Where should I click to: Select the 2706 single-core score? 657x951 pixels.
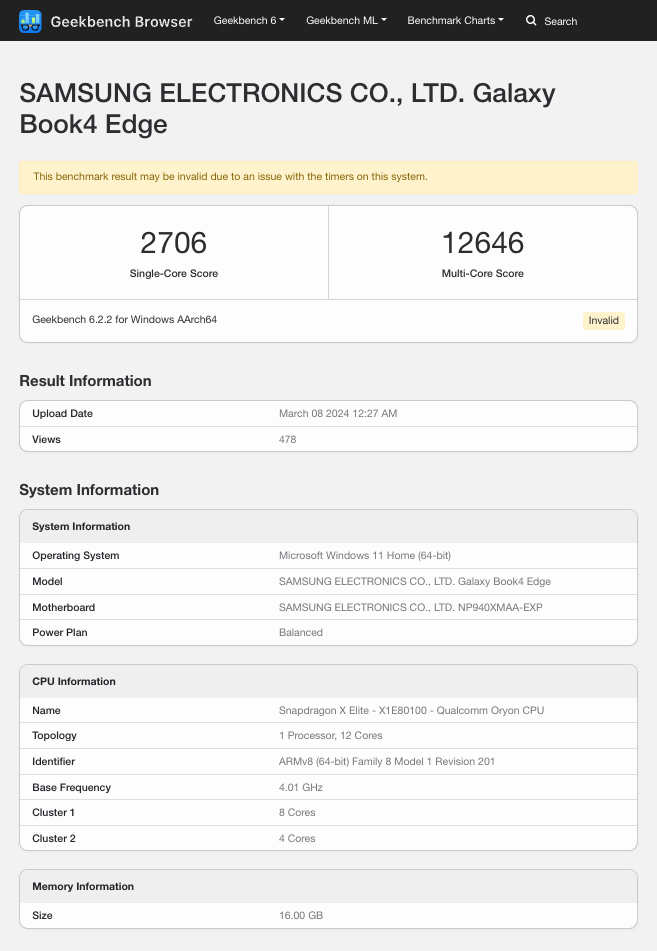pyautogui.click(x=173, y=243)
